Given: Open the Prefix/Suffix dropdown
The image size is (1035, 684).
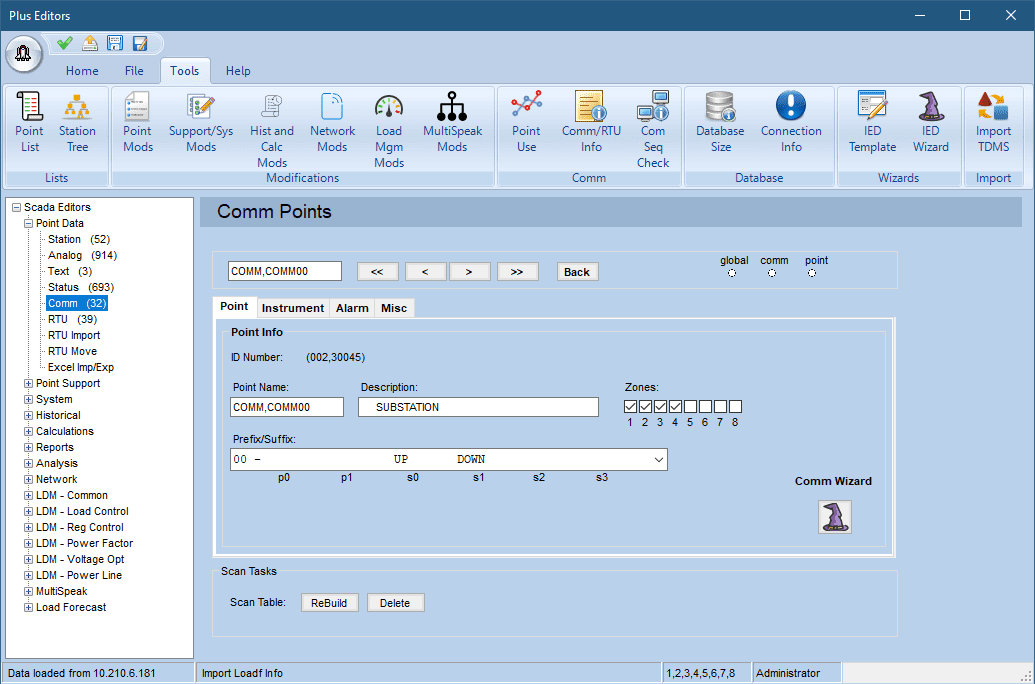Looking at the screenshot, I should pyautogui.click(x=658, y=460).
